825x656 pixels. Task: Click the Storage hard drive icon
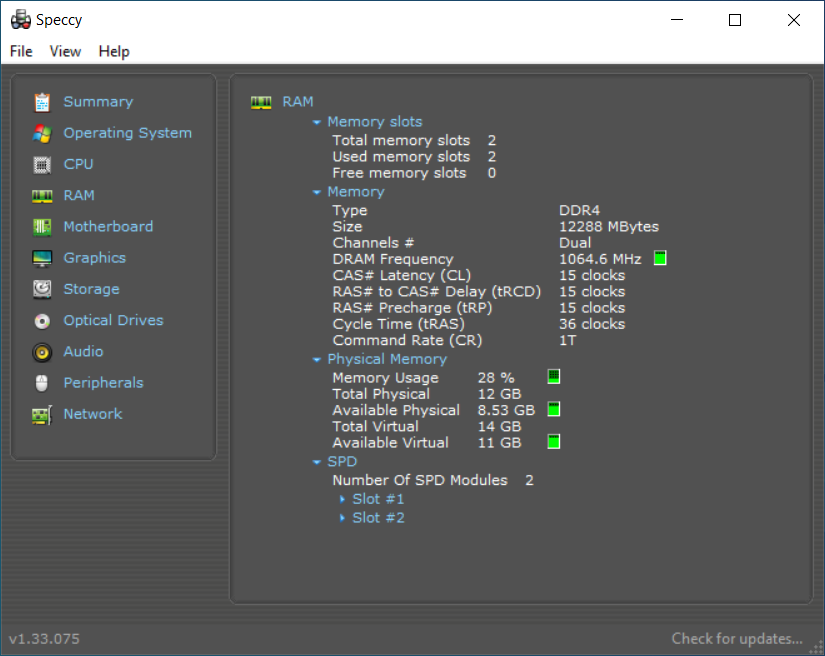[42, 289]
